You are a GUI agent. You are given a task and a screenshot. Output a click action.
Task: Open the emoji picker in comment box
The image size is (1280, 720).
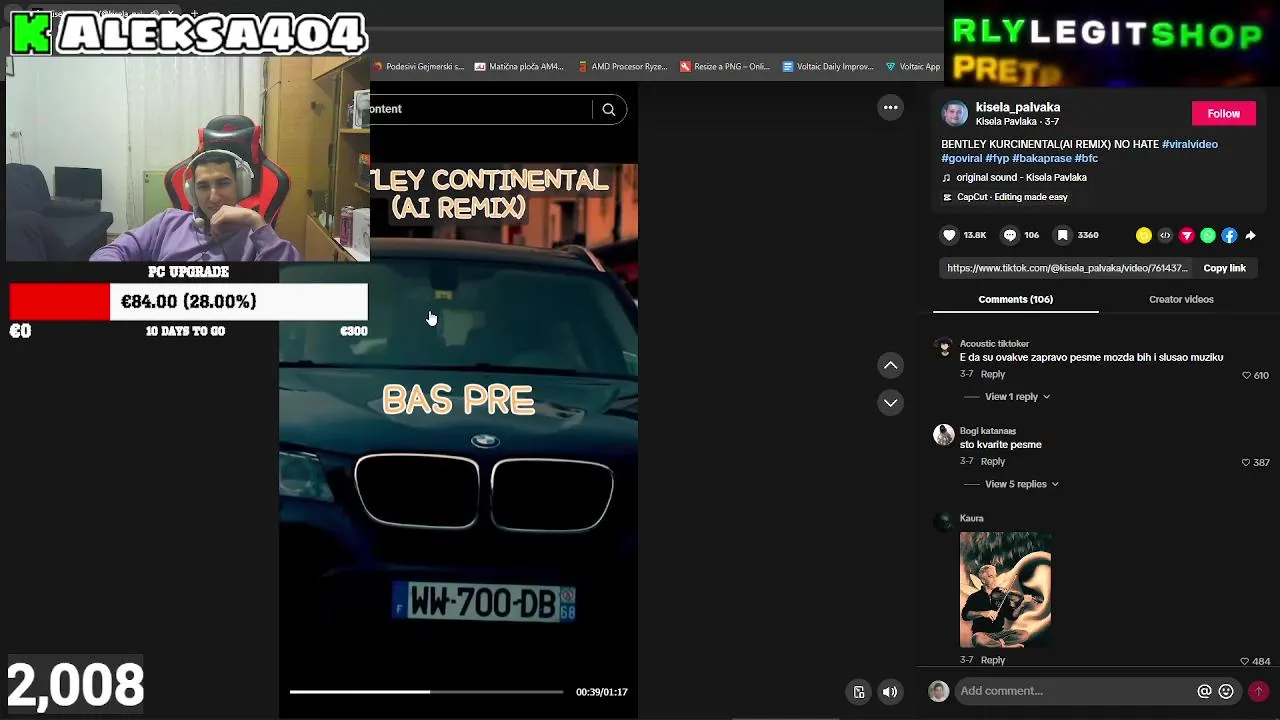(x=1226, y=691)
